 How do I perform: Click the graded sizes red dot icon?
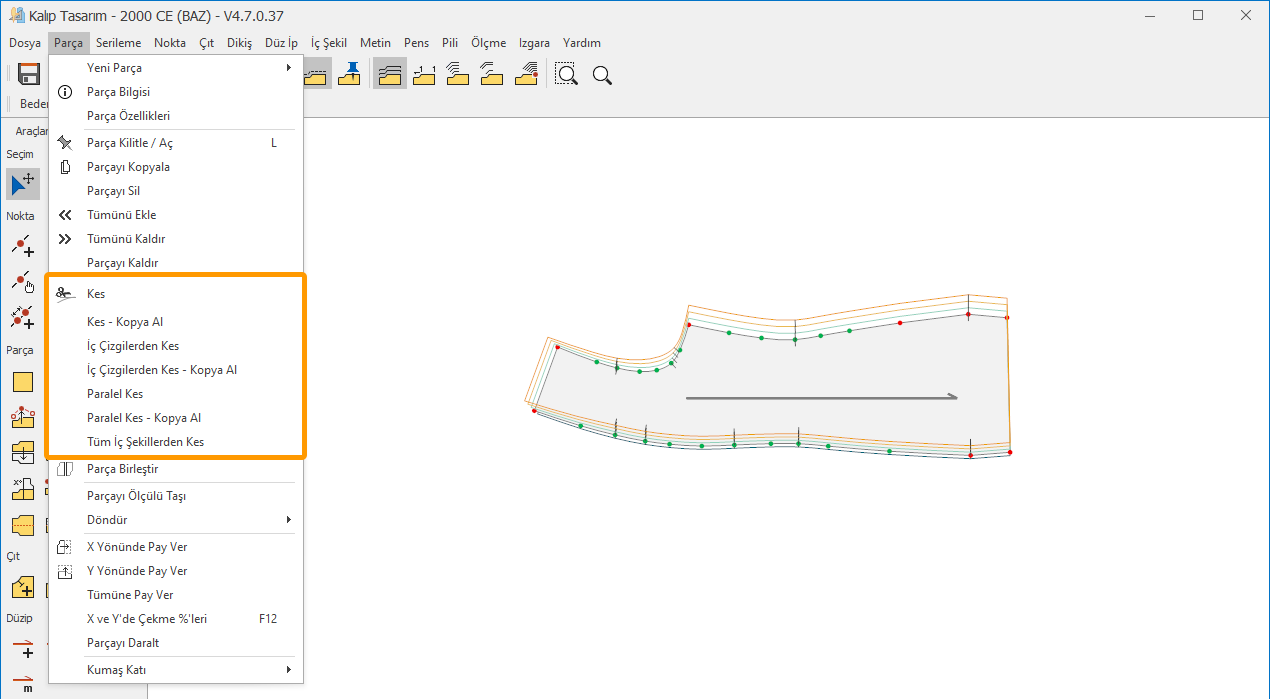pyautogui.click(x=527, y=74)
